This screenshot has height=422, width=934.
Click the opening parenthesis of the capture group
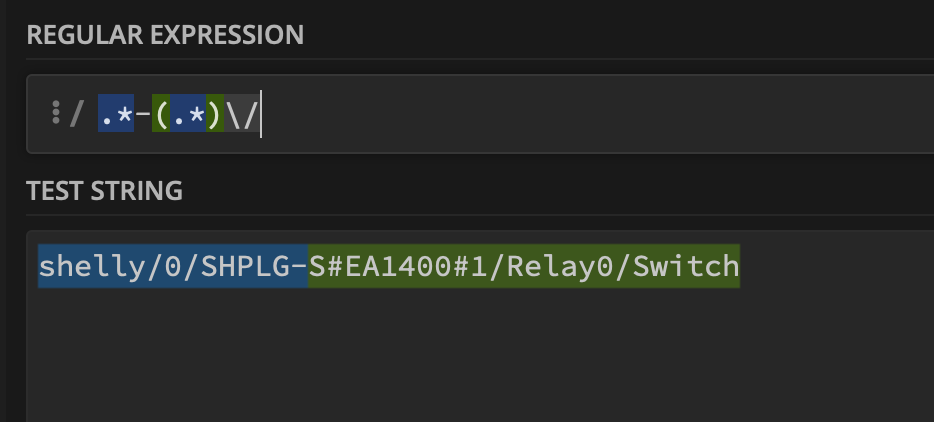tap(162, 116)
